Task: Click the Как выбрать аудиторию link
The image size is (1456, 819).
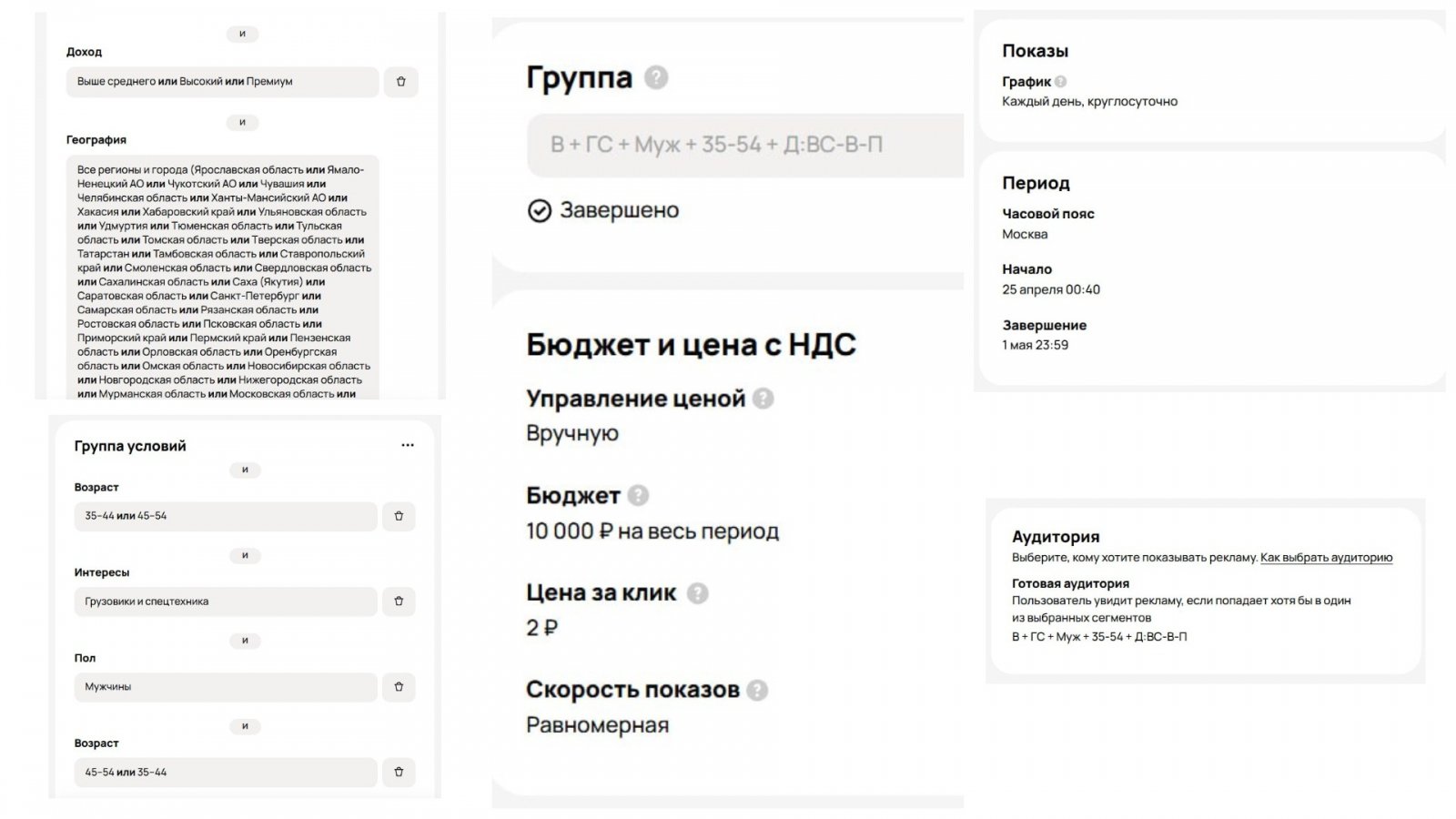Action: coord(1326,558)
